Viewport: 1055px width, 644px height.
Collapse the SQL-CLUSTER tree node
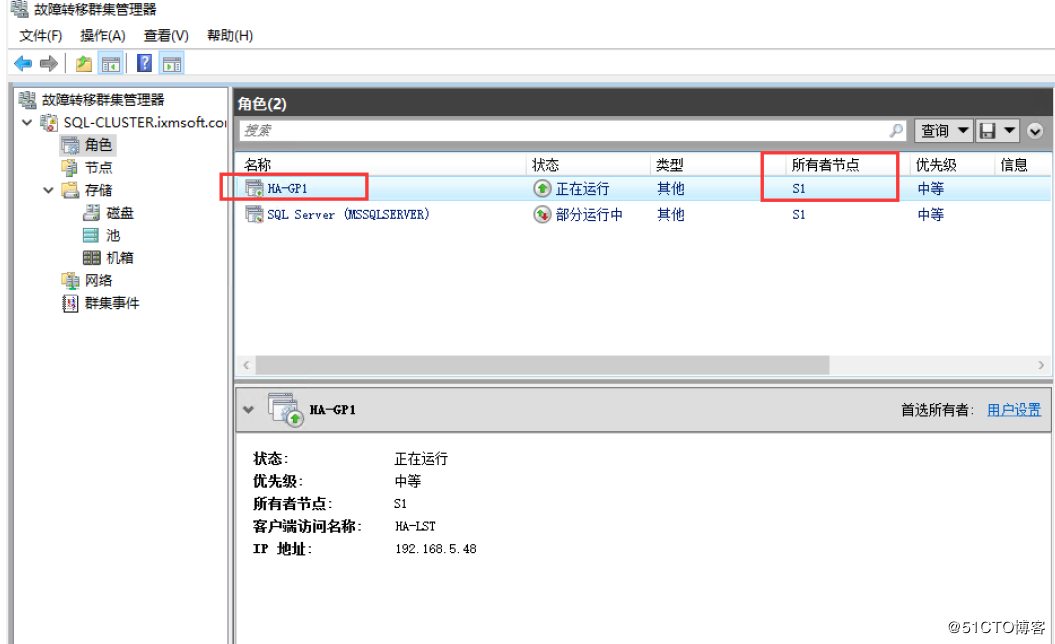point(27,122)
